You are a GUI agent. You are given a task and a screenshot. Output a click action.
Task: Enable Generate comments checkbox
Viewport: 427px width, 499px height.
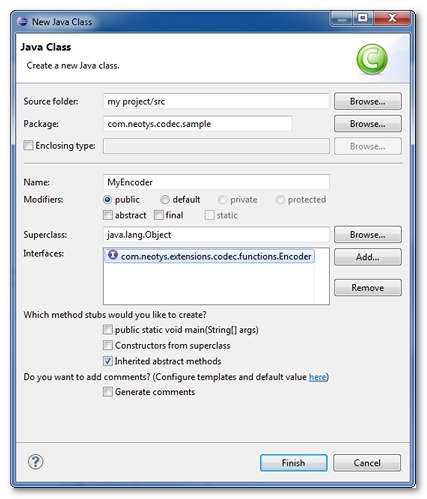click(108, 392)
